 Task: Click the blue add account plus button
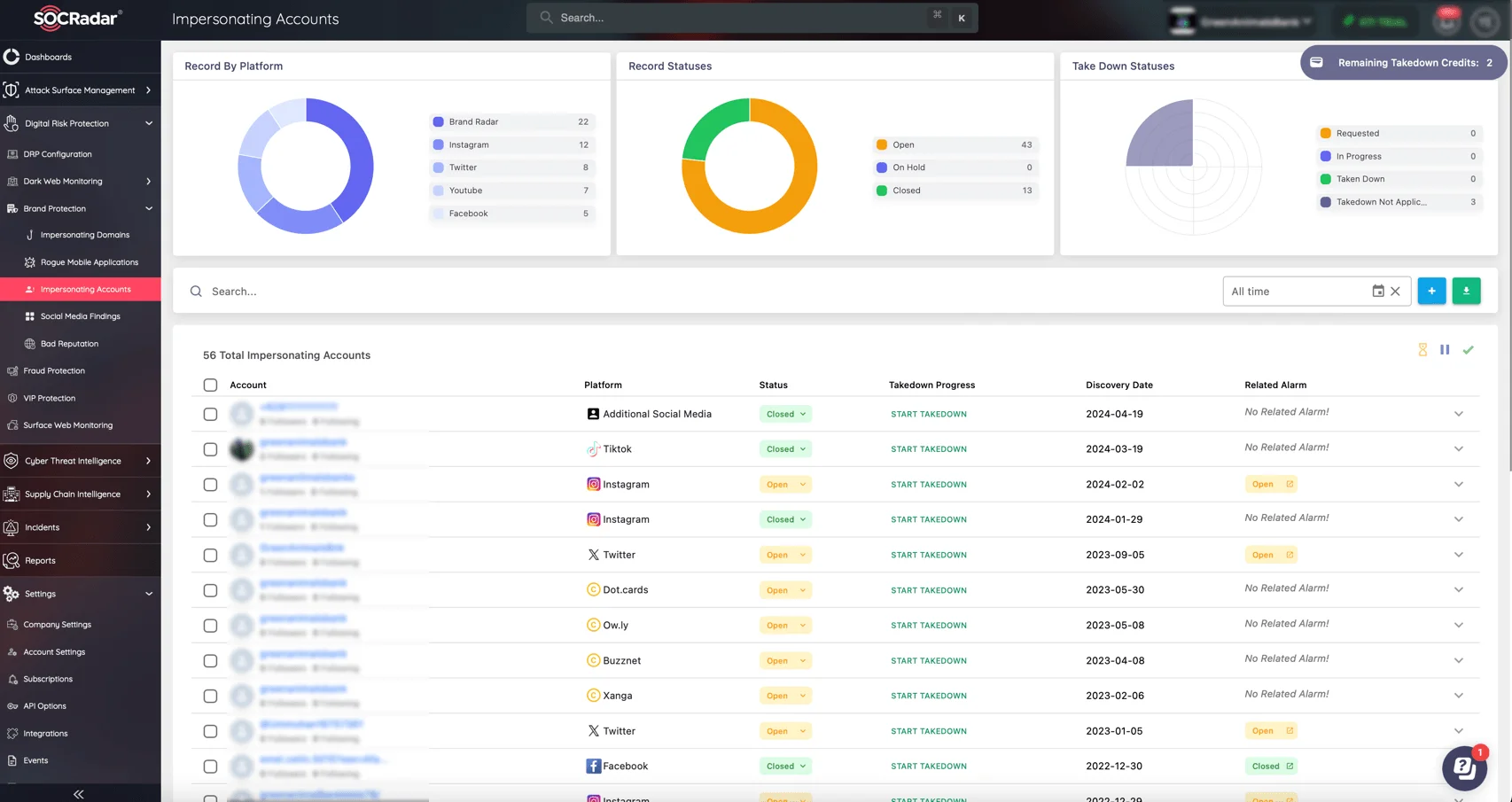(x=1431, y=291)
